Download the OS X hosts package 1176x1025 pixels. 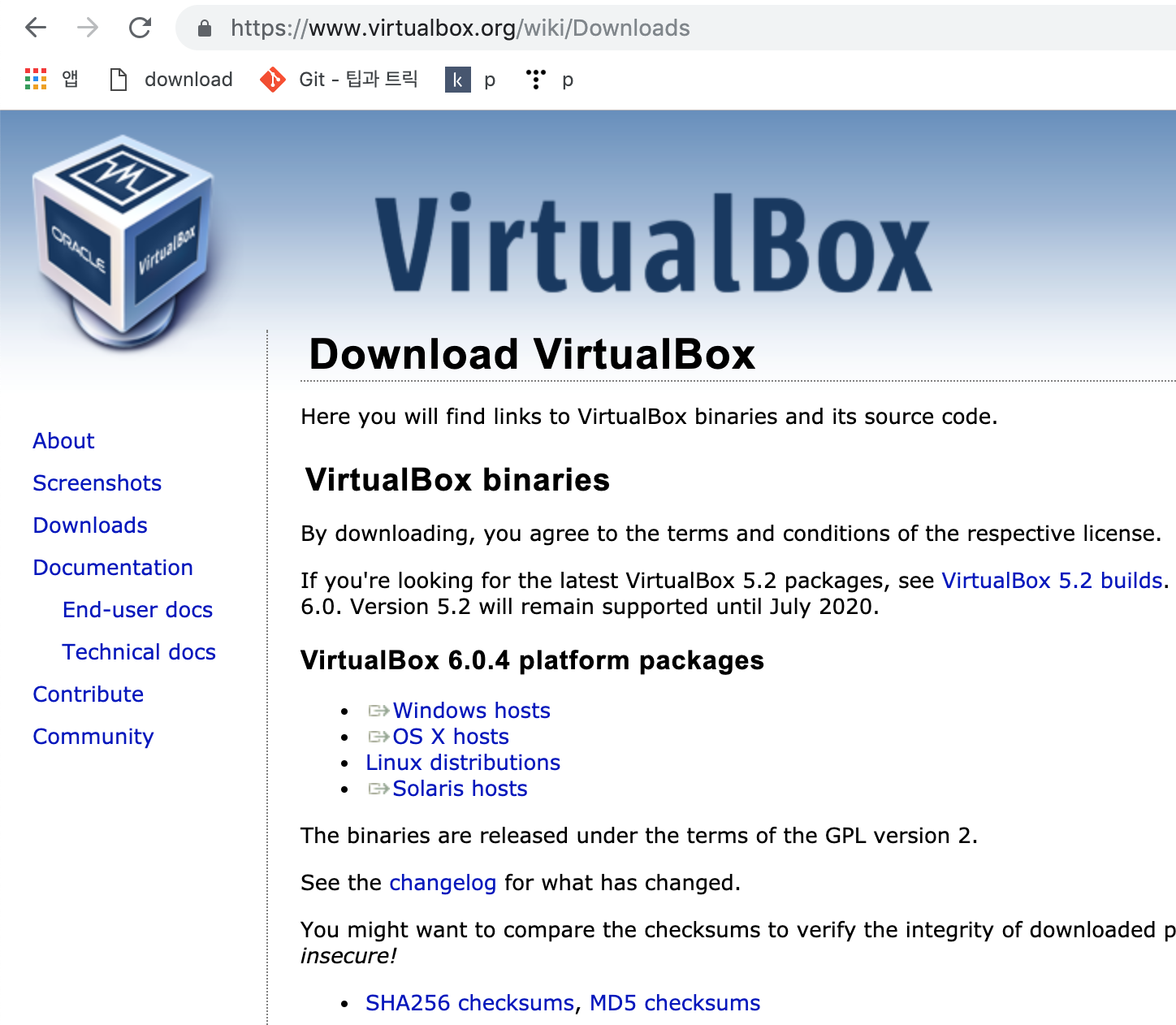tap(451, 737)
